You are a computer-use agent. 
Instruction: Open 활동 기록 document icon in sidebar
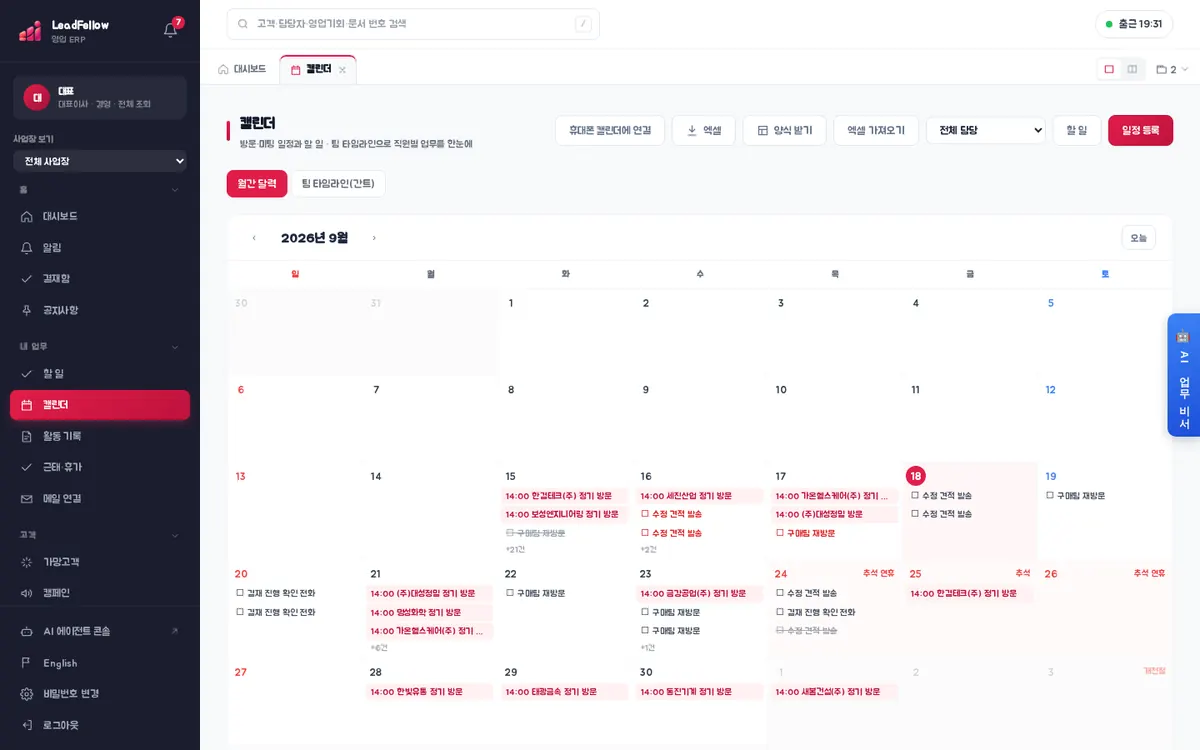point(27,436)
